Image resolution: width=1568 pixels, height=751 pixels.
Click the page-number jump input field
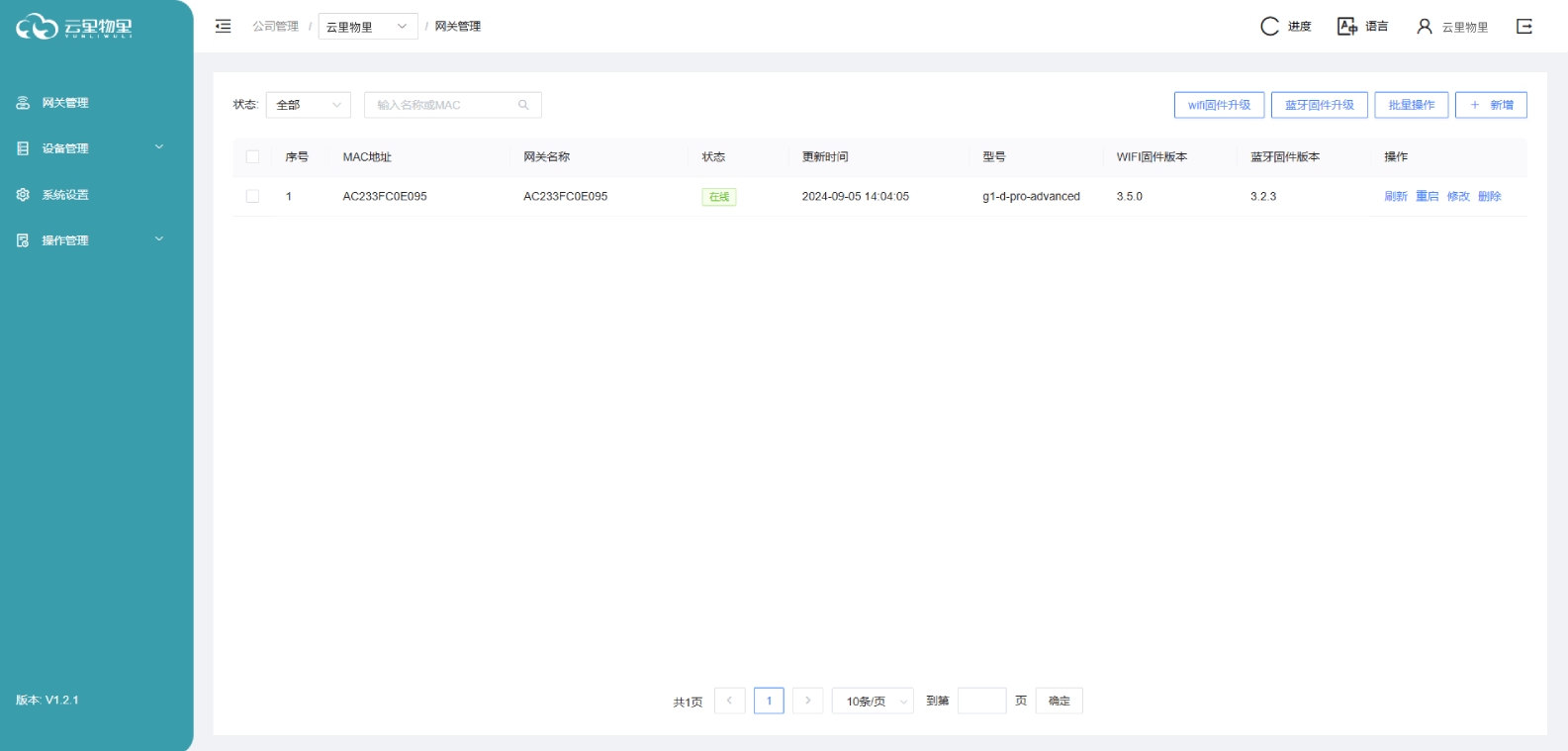point(981,702)
